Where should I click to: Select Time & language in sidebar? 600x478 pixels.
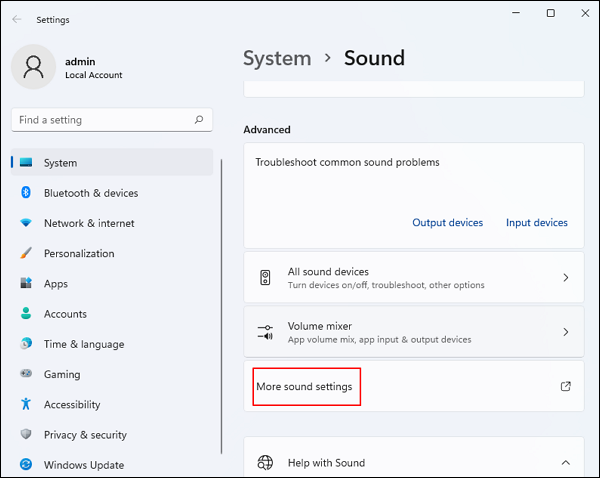[84, 344]
